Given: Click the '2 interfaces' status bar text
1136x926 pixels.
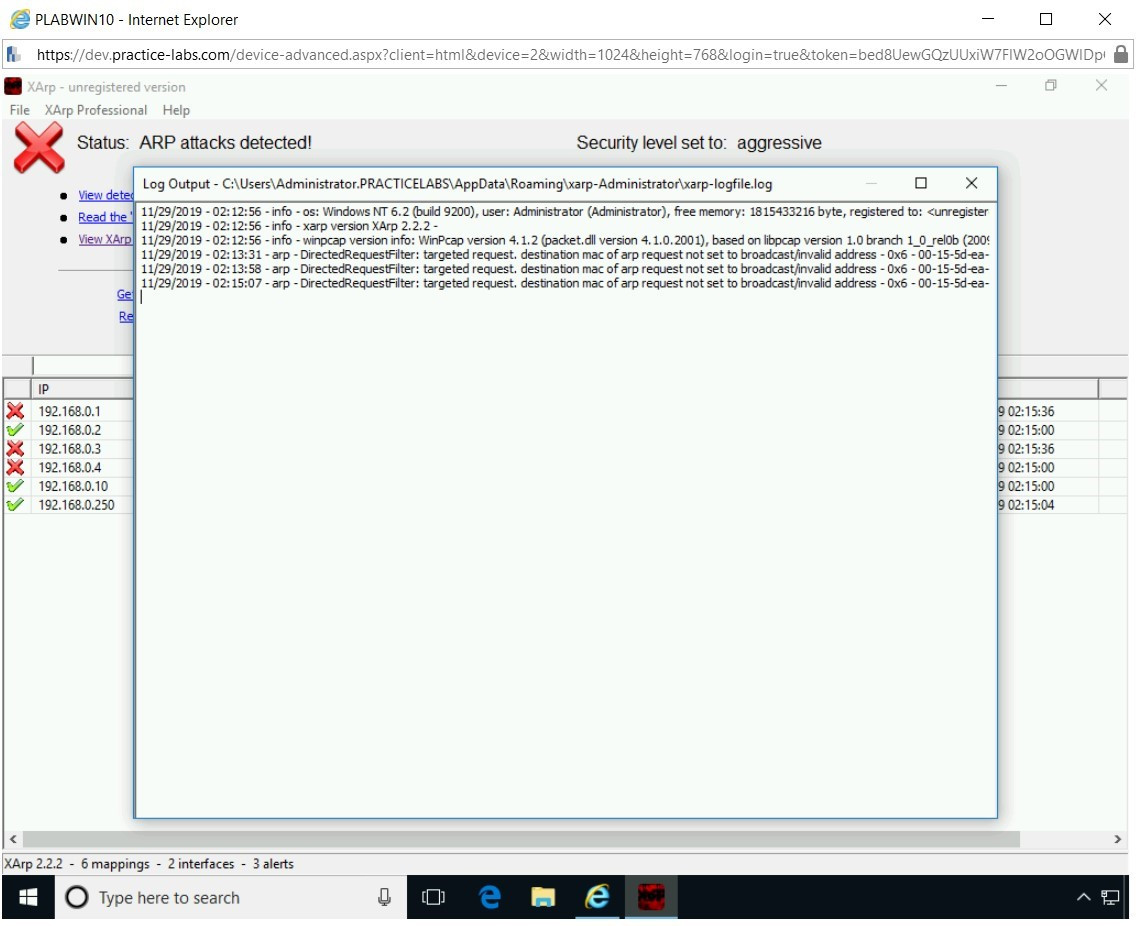Looking at the screenshot, I should click(x=201, y=864).
